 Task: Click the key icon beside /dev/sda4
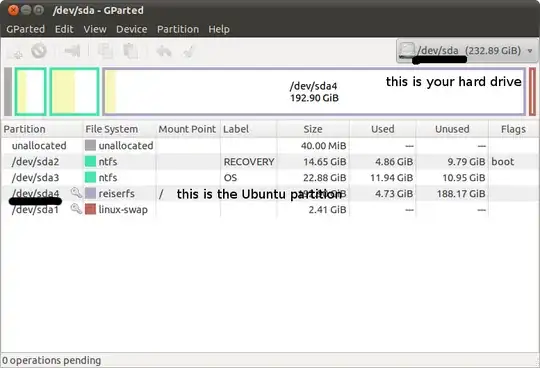coord(76,193)
